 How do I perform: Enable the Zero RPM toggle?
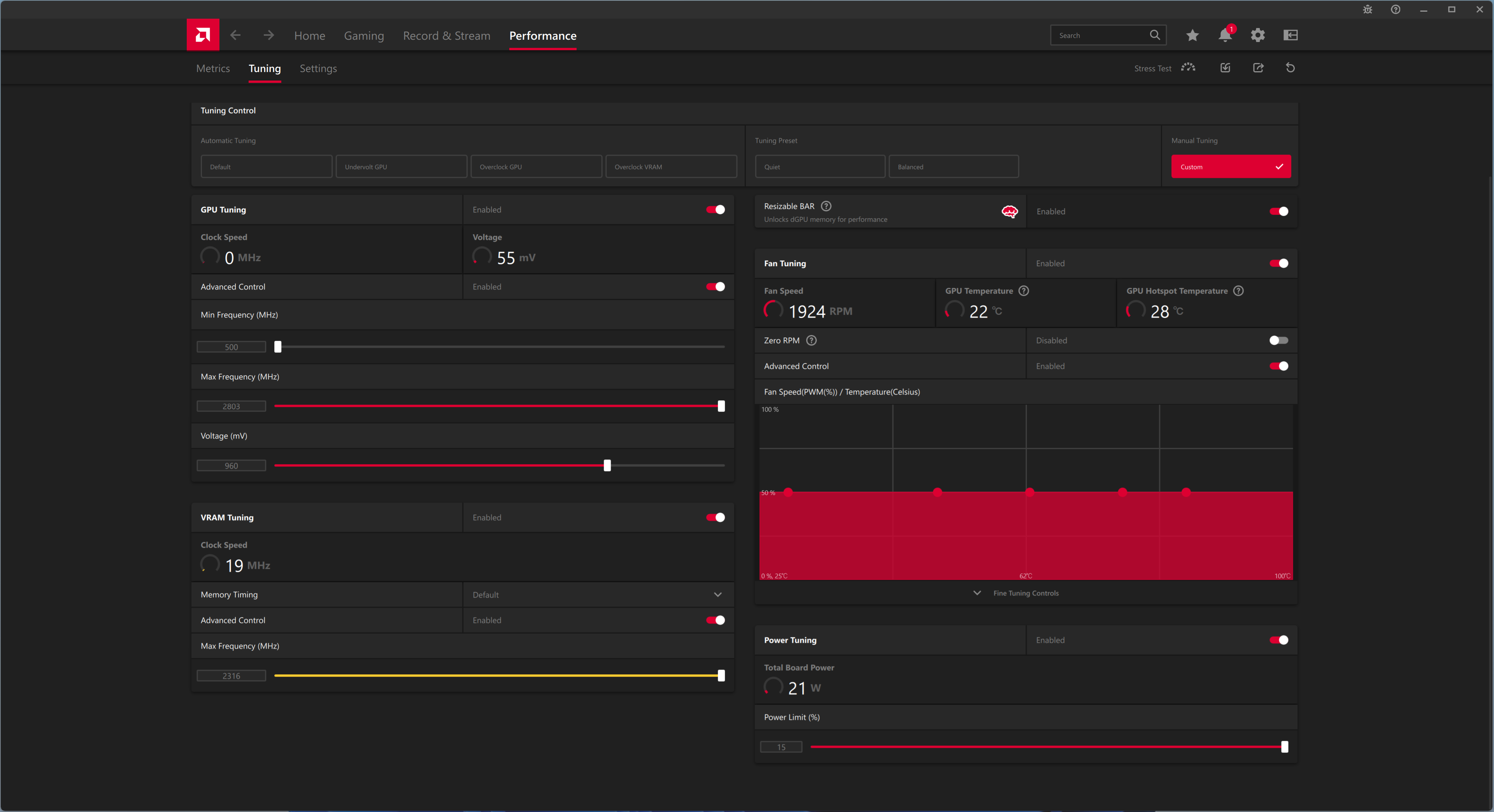[1278, 340]
